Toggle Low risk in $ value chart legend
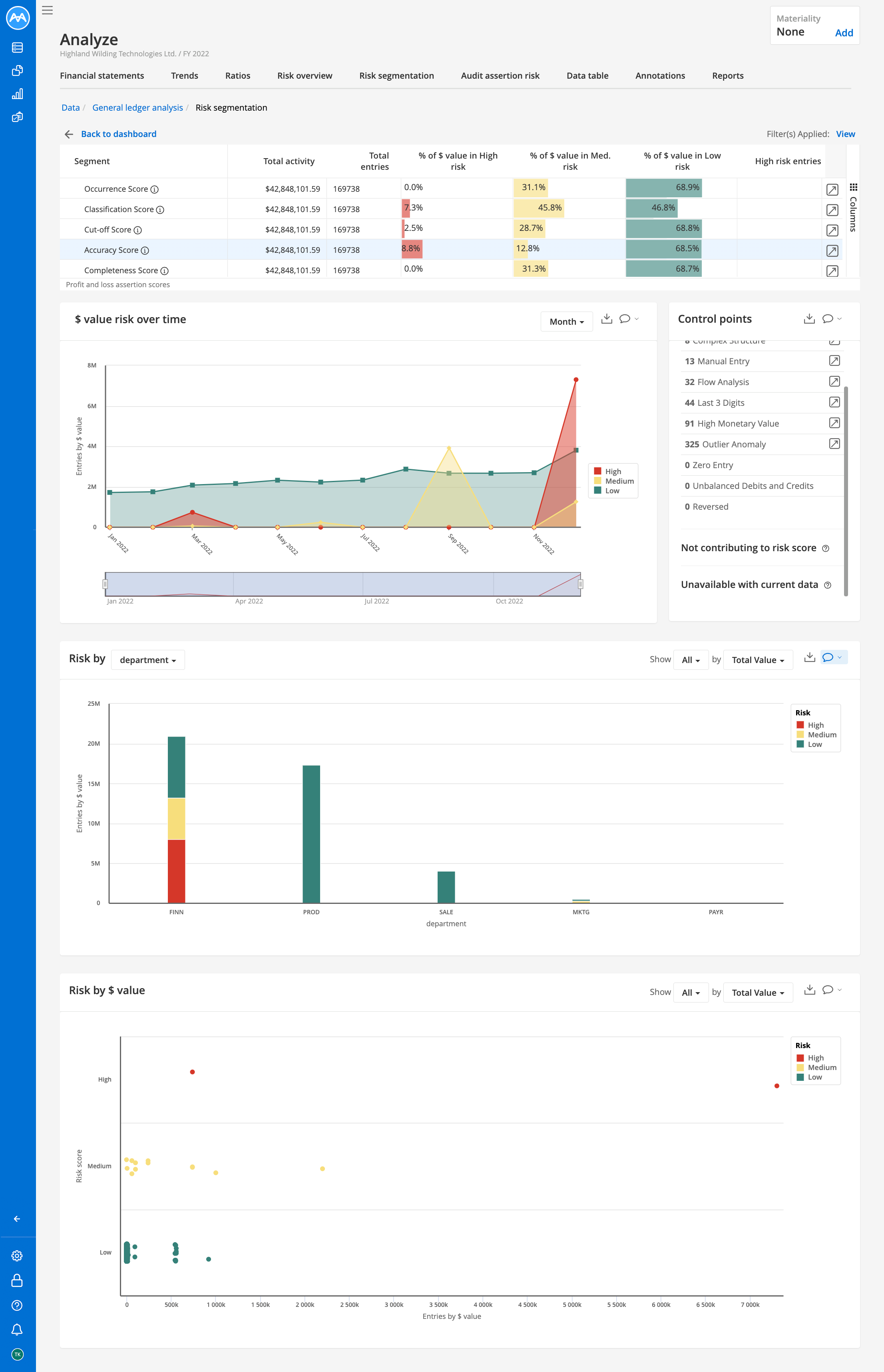Viewport: 884px width, 1372px height. click(809, 1077)
